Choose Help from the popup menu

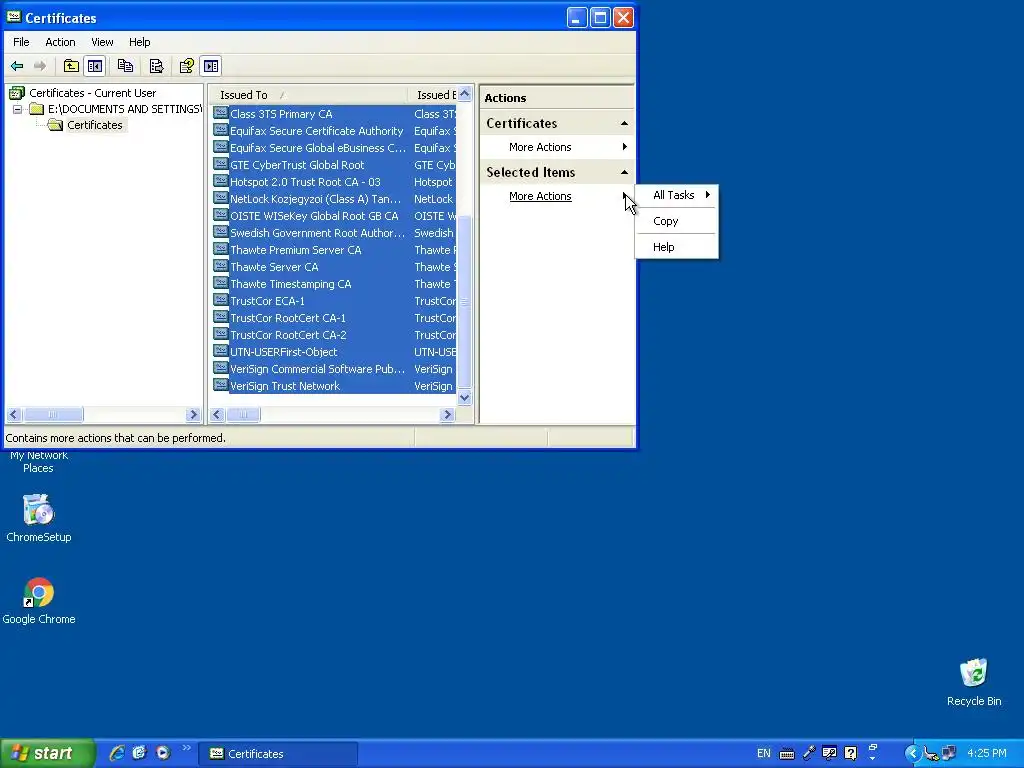[x=677, y=247]
